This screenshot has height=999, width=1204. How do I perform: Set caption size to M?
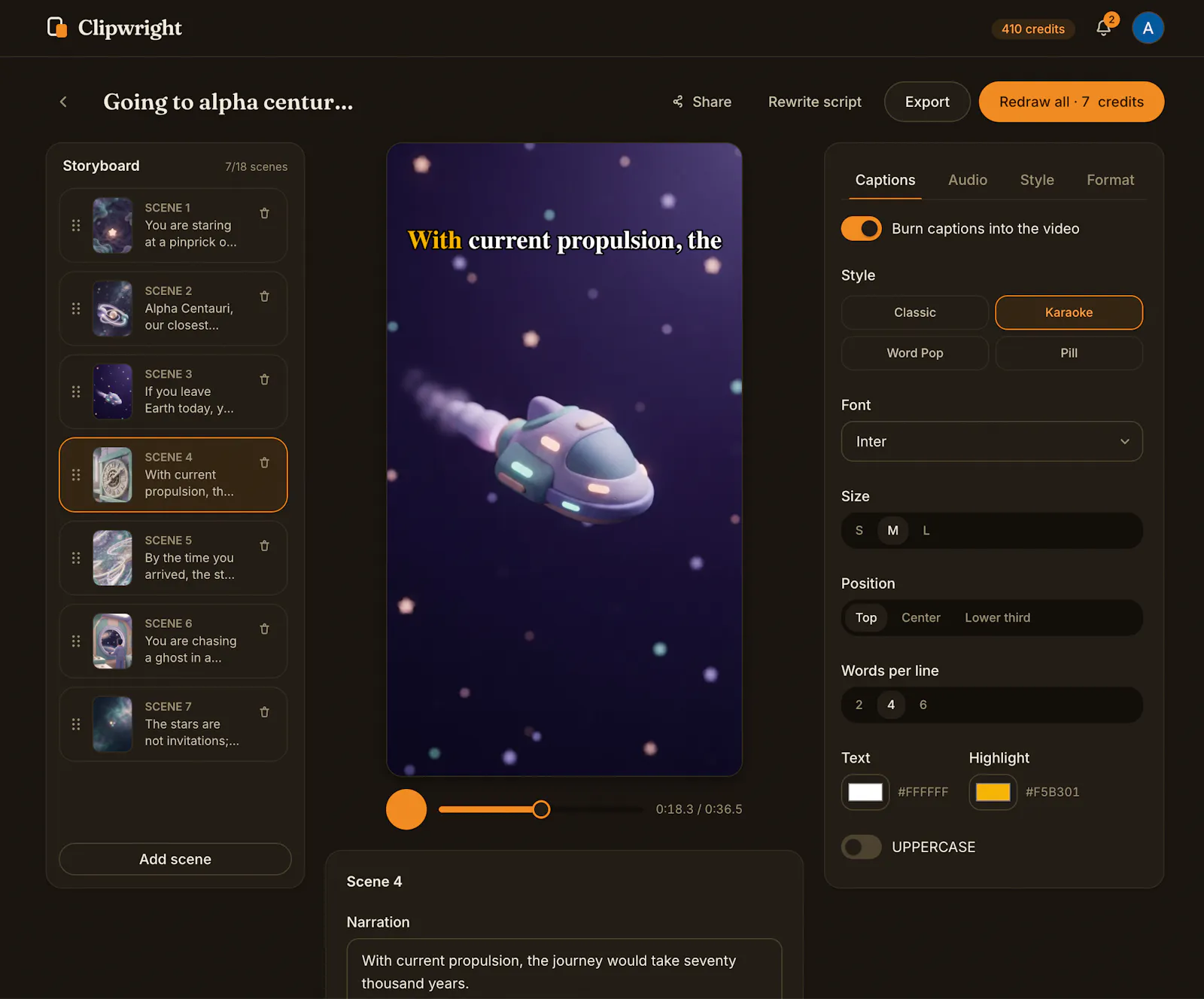click(892, 531)
